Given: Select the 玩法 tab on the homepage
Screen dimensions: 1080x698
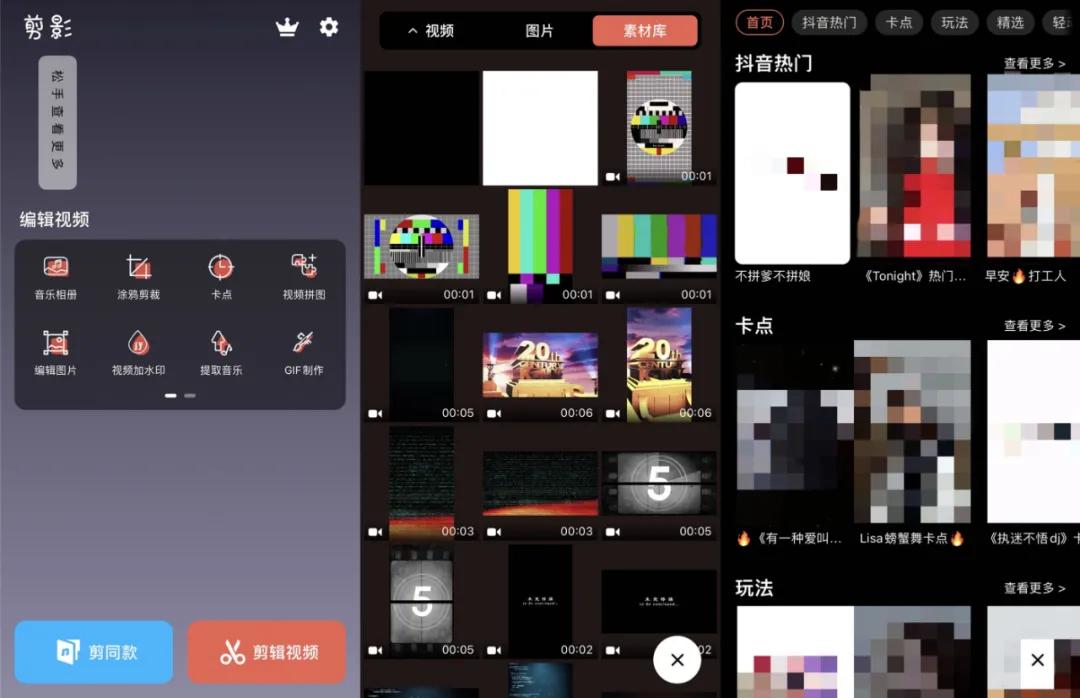Looking at the screenshot, I should tap(955, 22).
